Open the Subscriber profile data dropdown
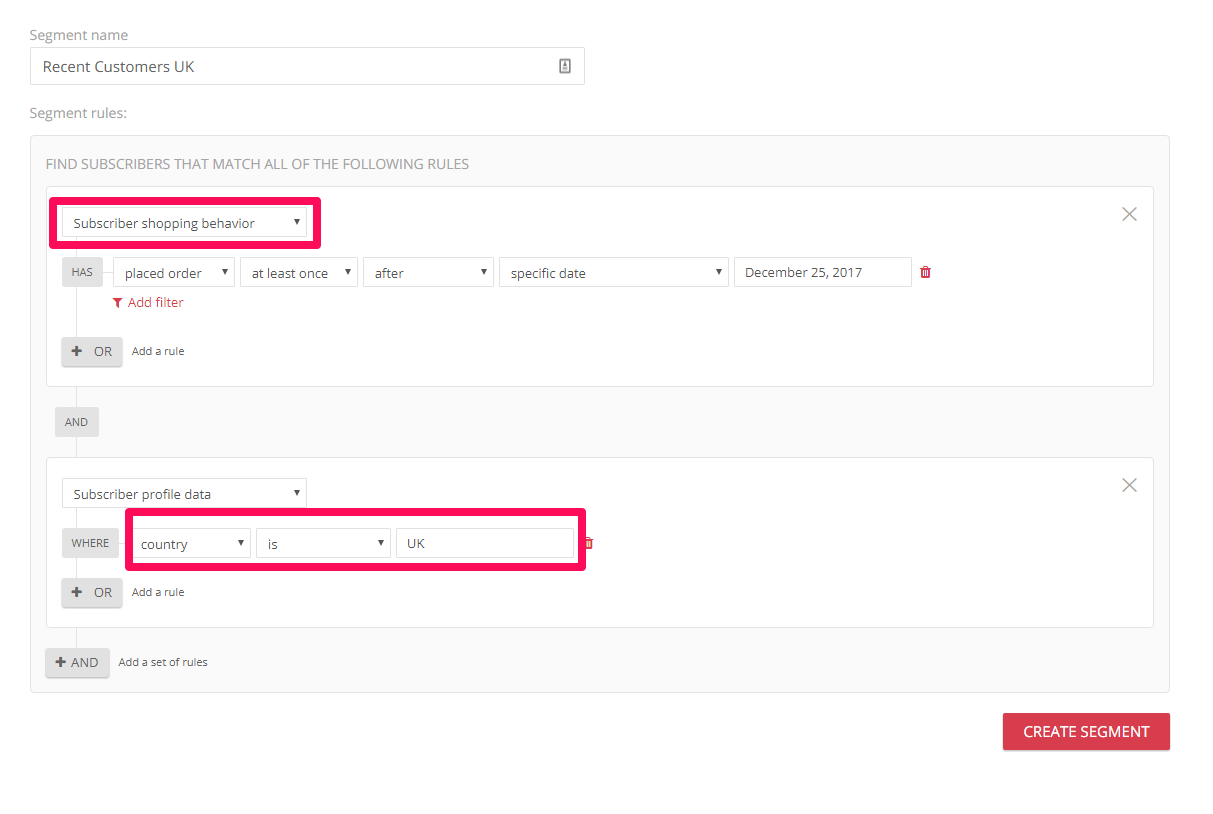The image size is (1213, 814). point(184,494)
